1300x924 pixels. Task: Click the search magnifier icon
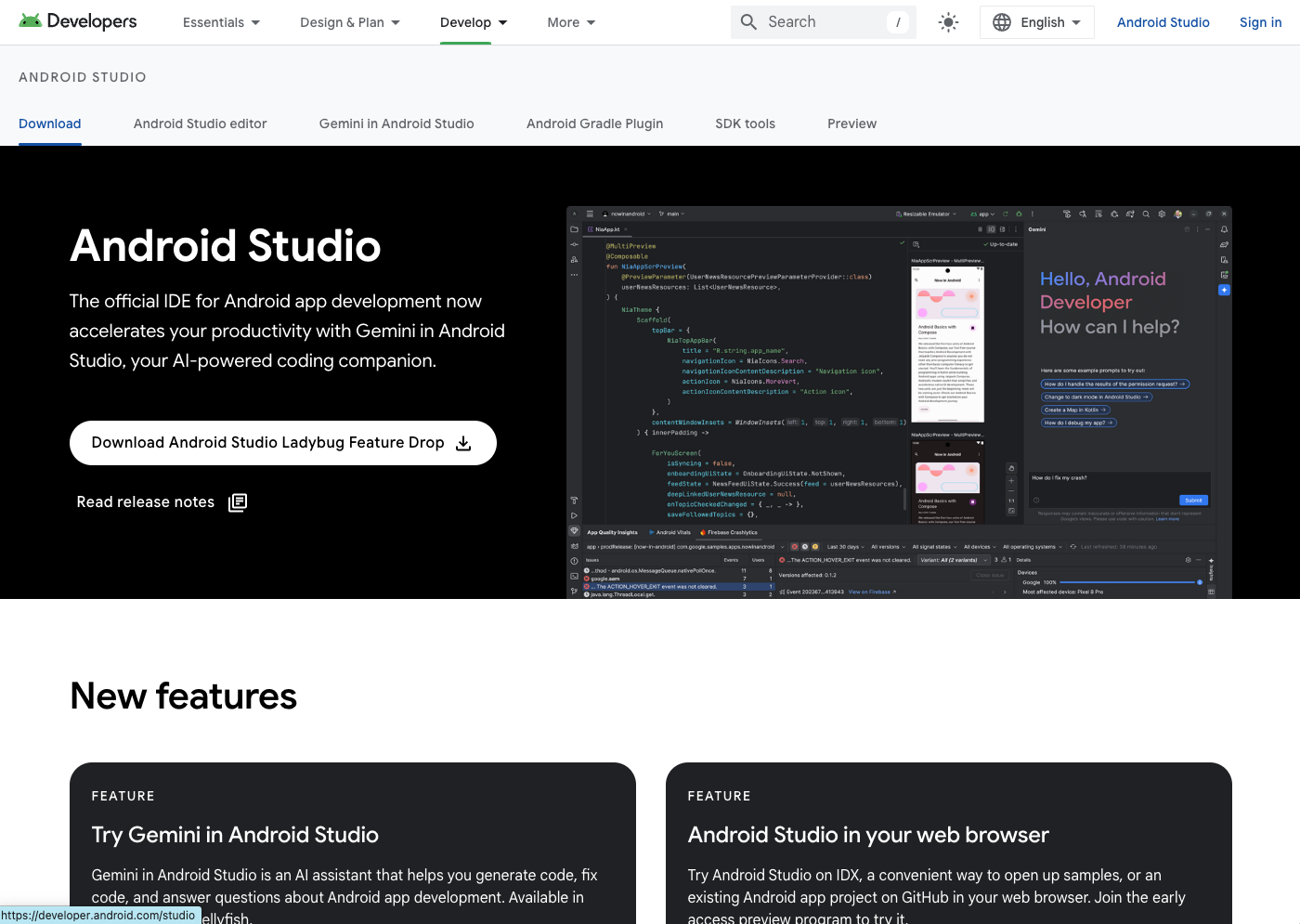(x=748, y=22)
